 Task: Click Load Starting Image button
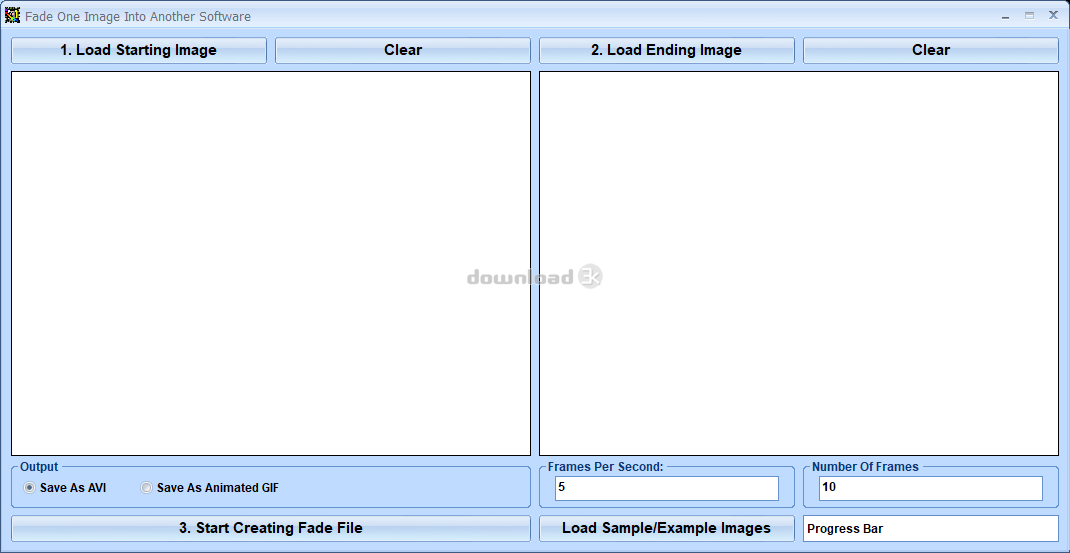139,51
